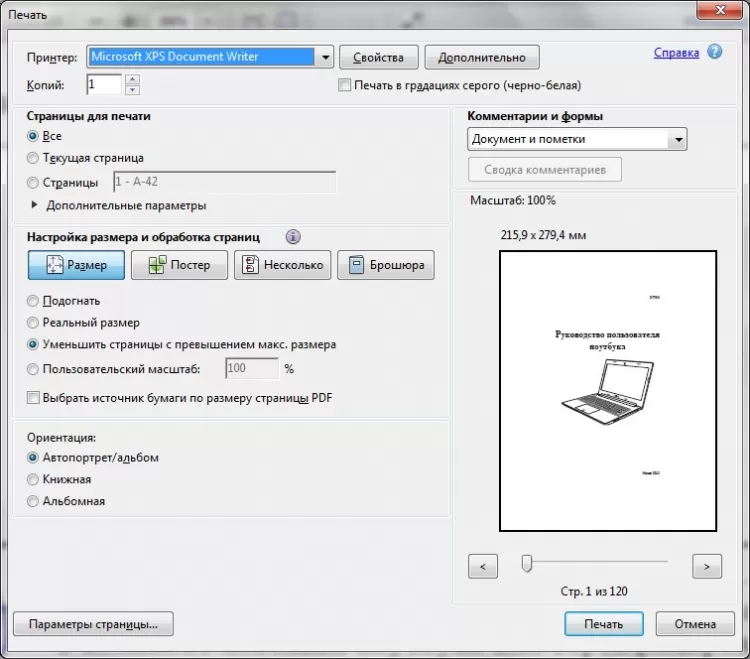Select Альбомная landscape orientation
This screenshot has height=659, width=750.
33,501
